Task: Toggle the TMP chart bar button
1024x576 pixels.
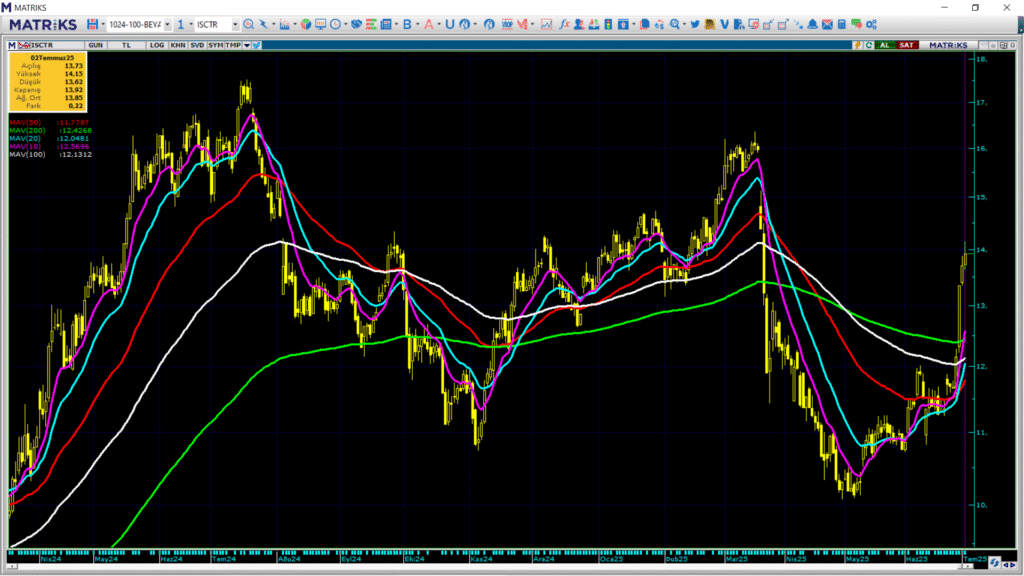Action: point(233,45)
